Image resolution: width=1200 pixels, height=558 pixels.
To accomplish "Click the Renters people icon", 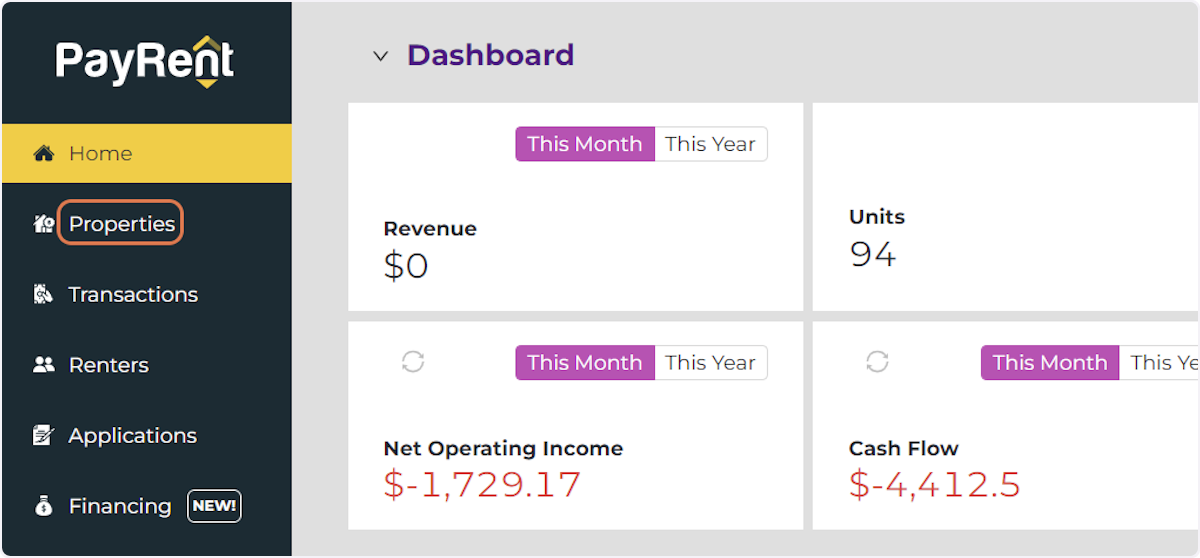I will pos(43,365).
